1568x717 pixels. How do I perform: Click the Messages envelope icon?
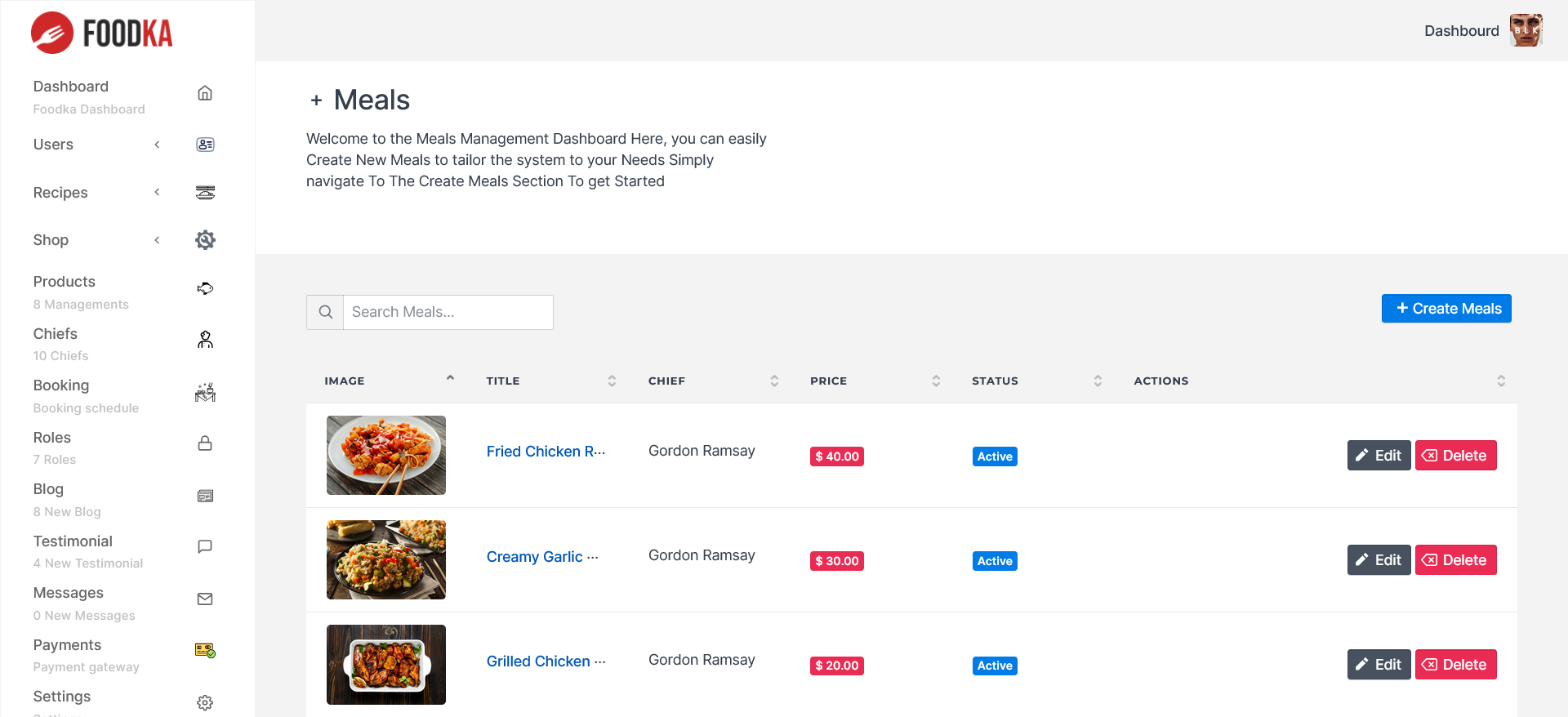(205, 599)
